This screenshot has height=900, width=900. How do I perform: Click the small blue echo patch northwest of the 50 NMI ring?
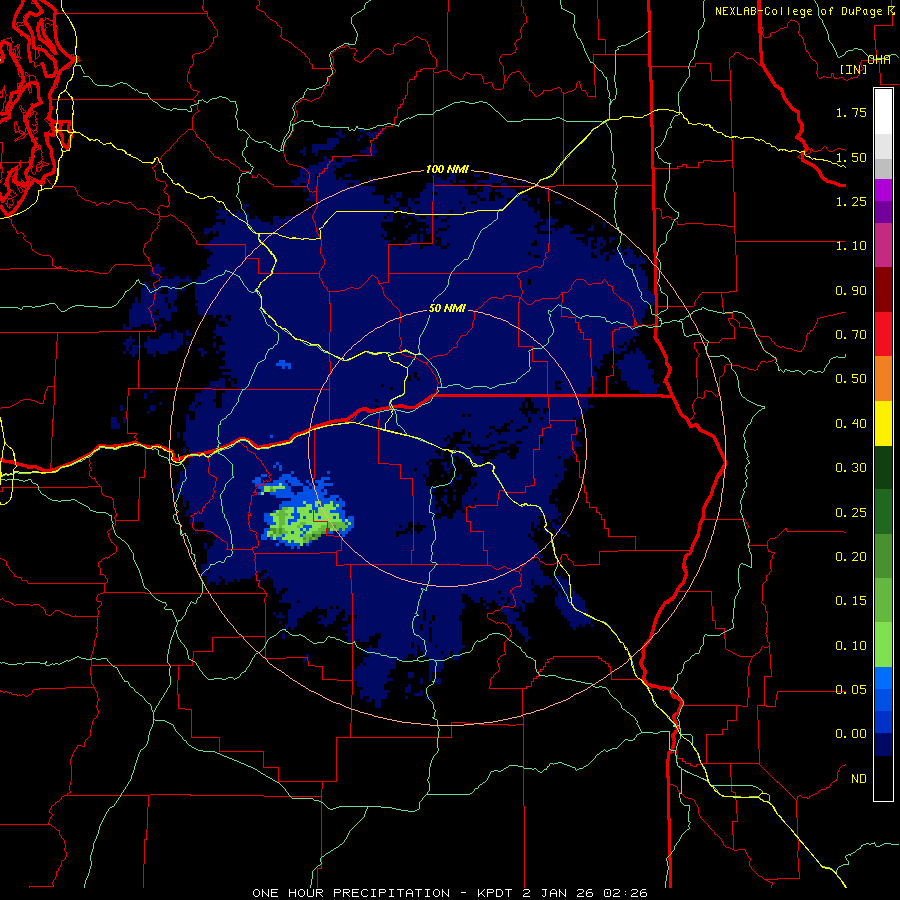pos(284,364)
